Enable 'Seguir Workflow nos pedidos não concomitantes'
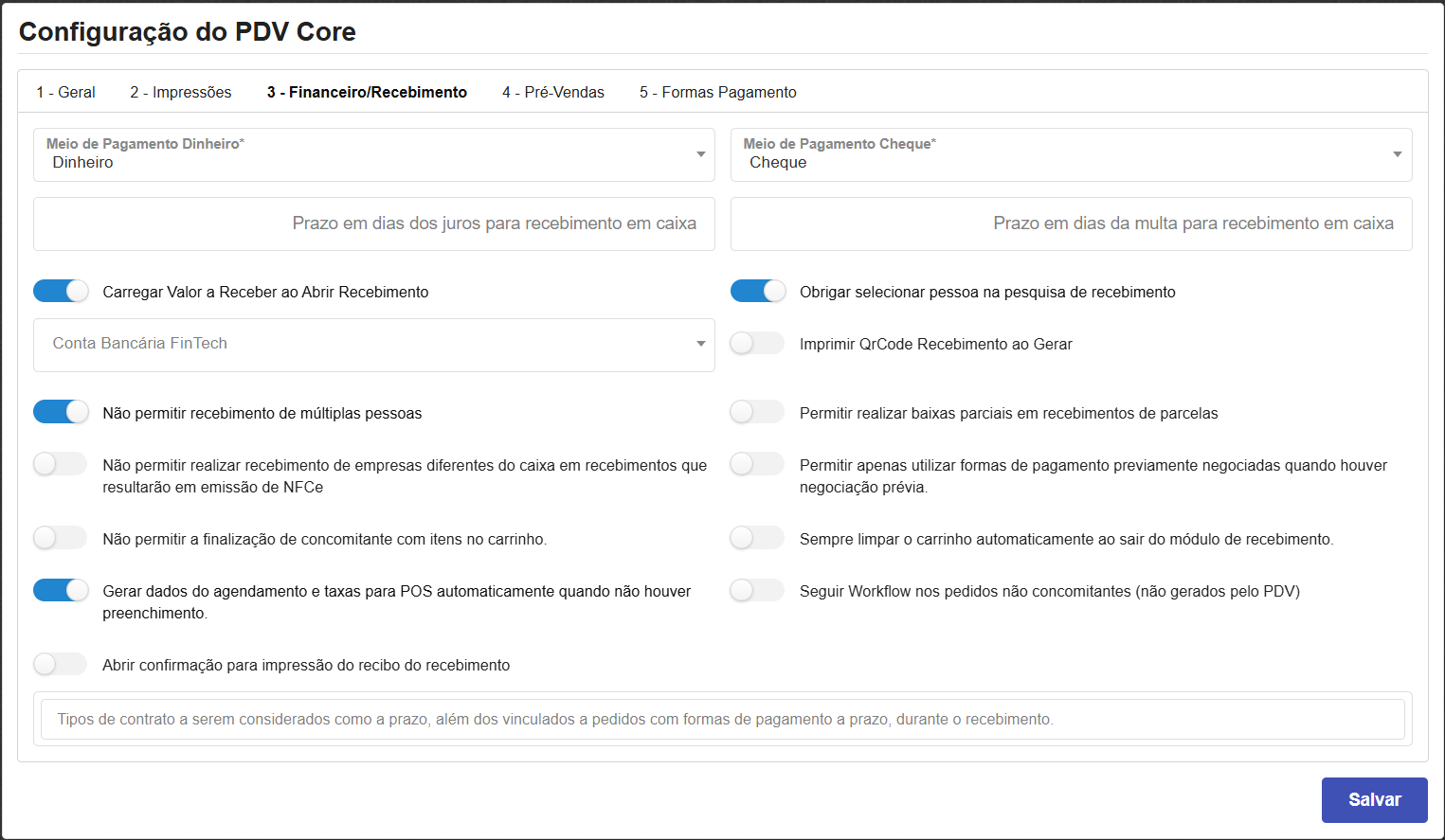Image resolution: width=1445 pixels, height=840 pixels. click(756, 589)
